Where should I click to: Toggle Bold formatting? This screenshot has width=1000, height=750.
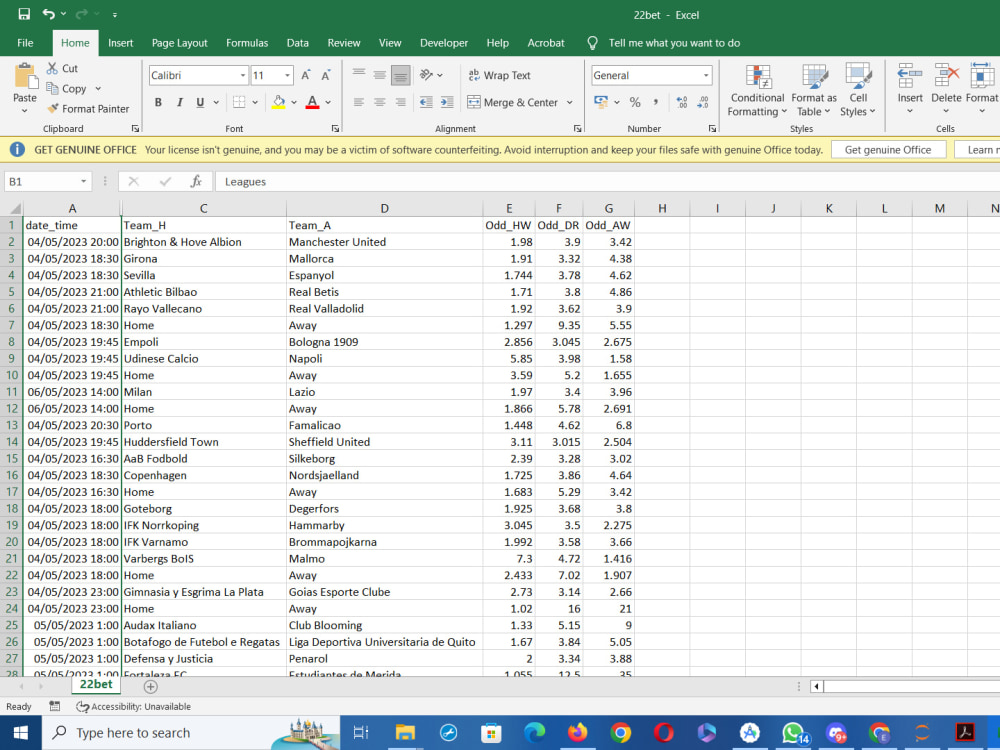coord(158,102)
